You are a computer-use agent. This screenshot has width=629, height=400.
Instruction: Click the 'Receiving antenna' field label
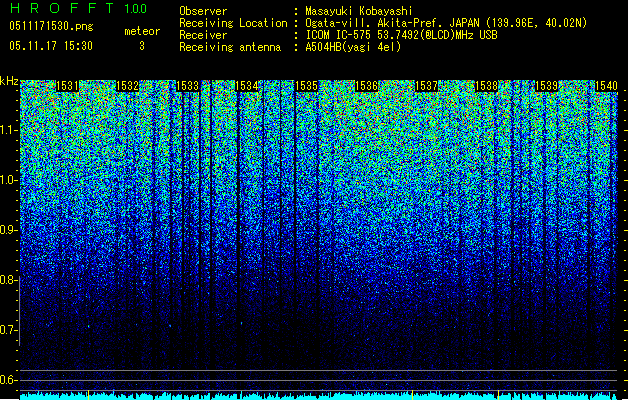coord(230,47)
